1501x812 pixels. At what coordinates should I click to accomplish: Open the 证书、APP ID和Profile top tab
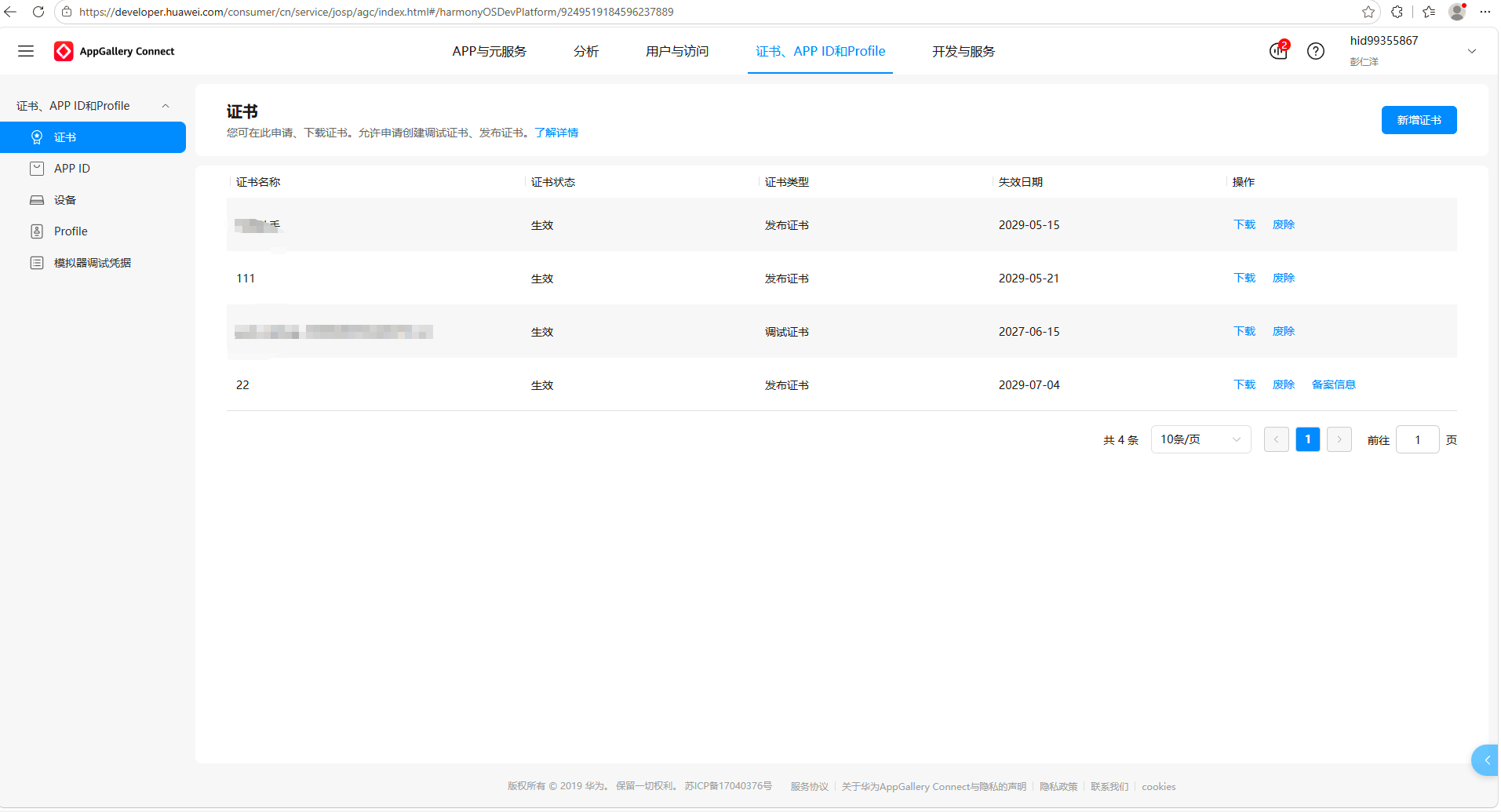click(821, 51)
